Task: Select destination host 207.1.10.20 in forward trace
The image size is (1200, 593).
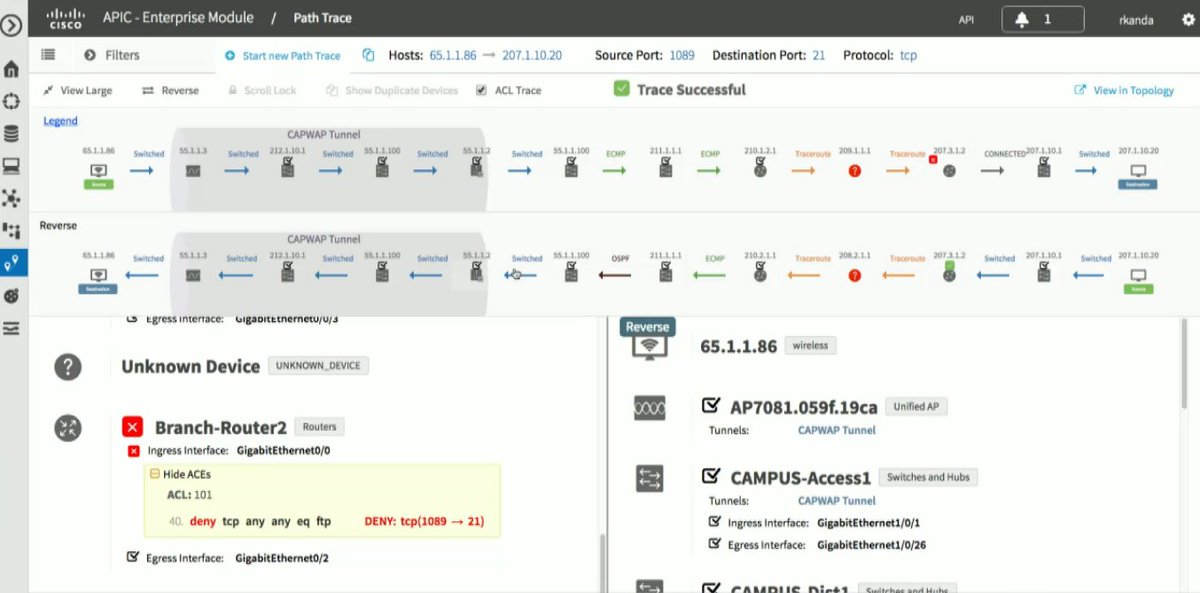Action: pos(1137,170)
